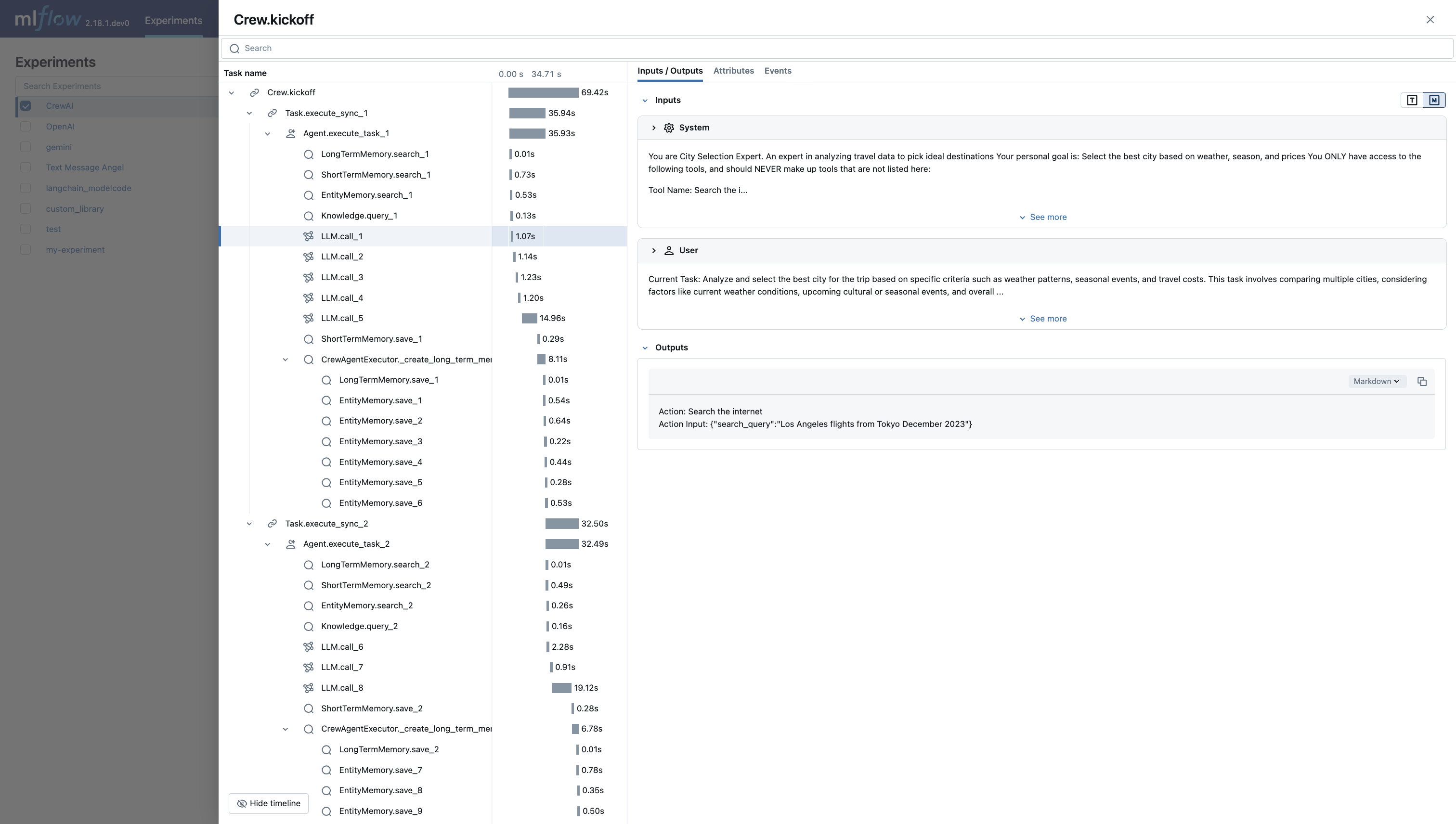The image size is (1456, 824).
Task: Click the gear icon next to System
Action: click(669, 128)
